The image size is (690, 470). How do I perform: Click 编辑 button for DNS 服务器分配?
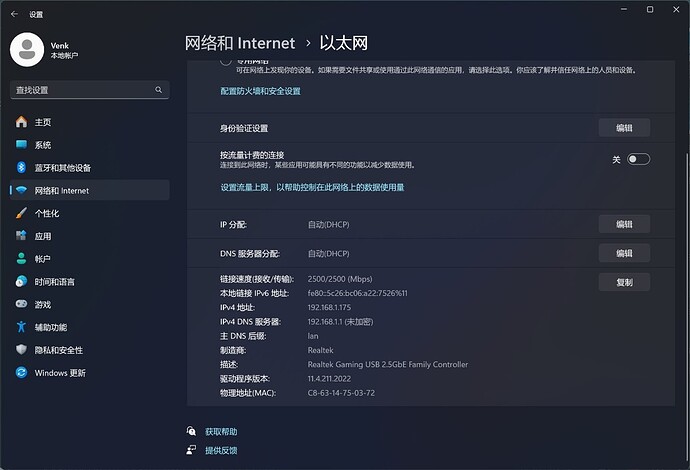pyautogui.click(x=624, y=253)
